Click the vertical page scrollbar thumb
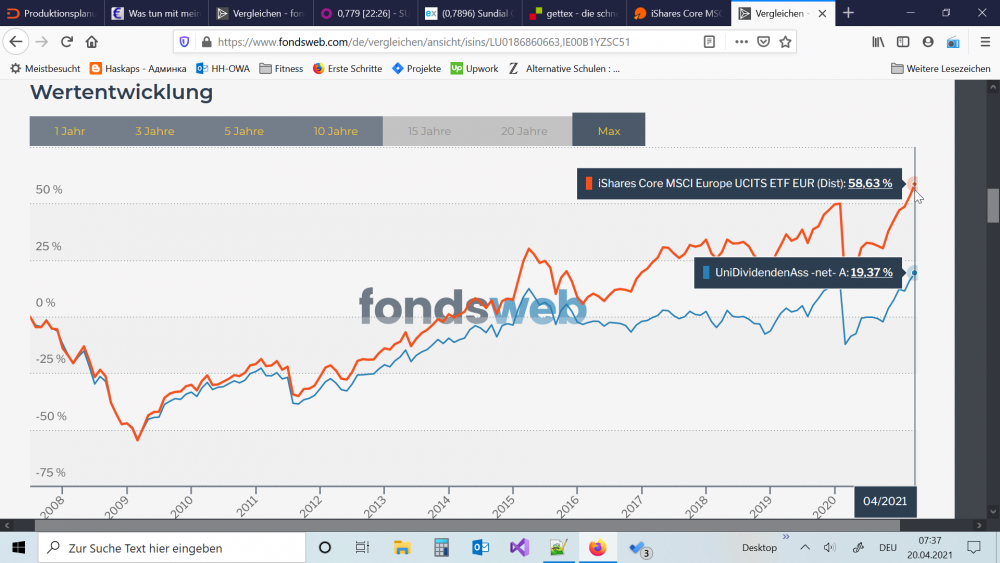 (x=993, y=205)
